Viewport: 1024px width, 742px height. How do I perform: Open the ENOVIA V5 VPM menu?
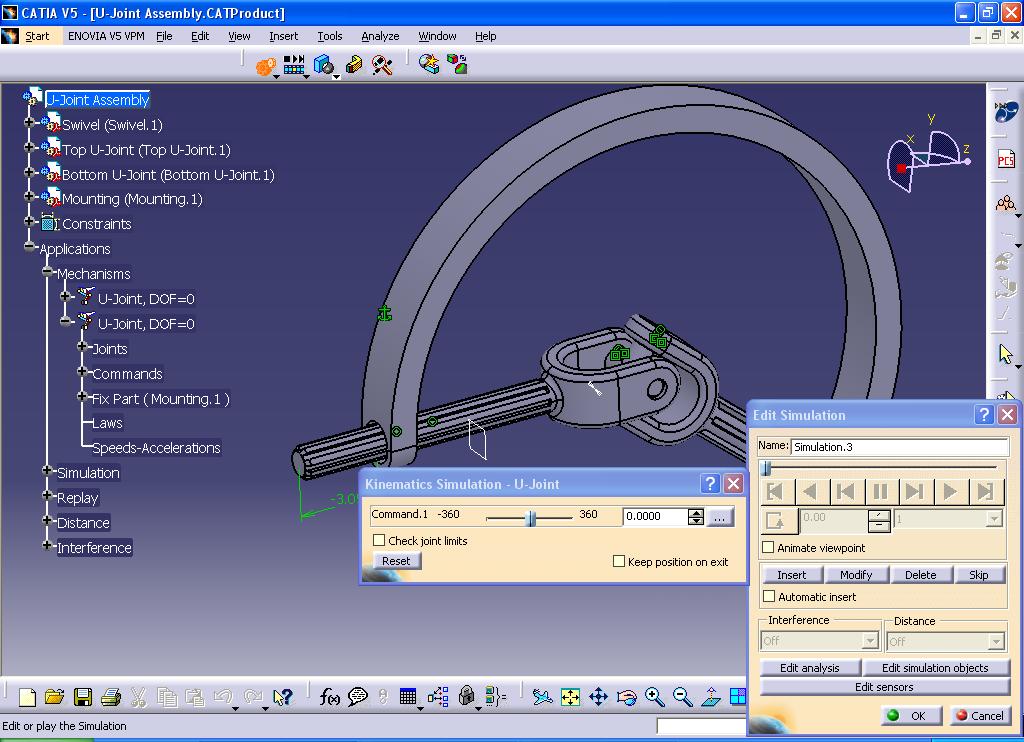(x=106, y=36)
